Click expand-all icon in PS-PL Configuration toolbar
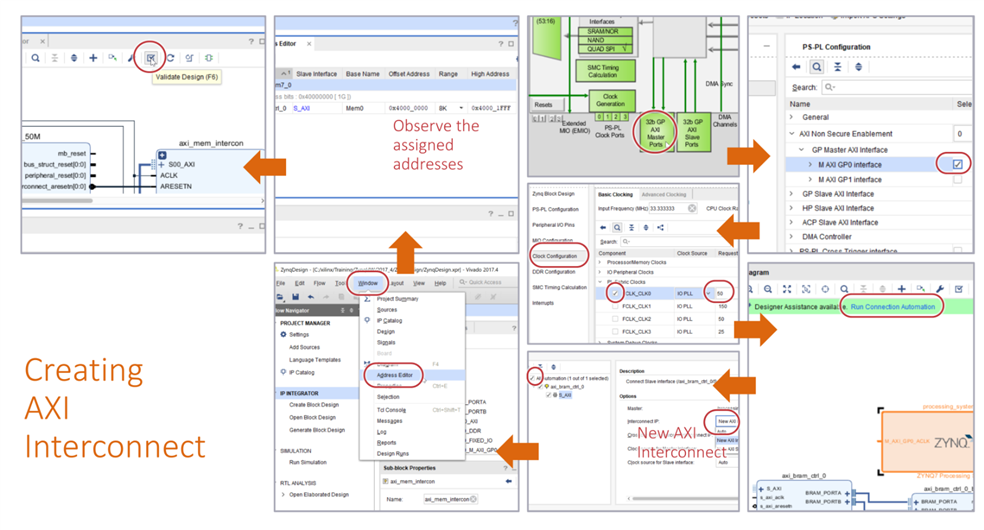This screenshot has width=984, height=530. click(x=858, y=66)
